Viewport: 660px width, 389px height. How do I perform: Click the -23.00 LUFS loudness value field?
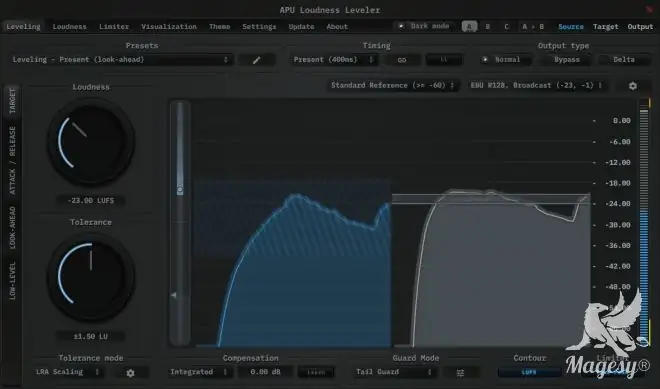point(90,200)
